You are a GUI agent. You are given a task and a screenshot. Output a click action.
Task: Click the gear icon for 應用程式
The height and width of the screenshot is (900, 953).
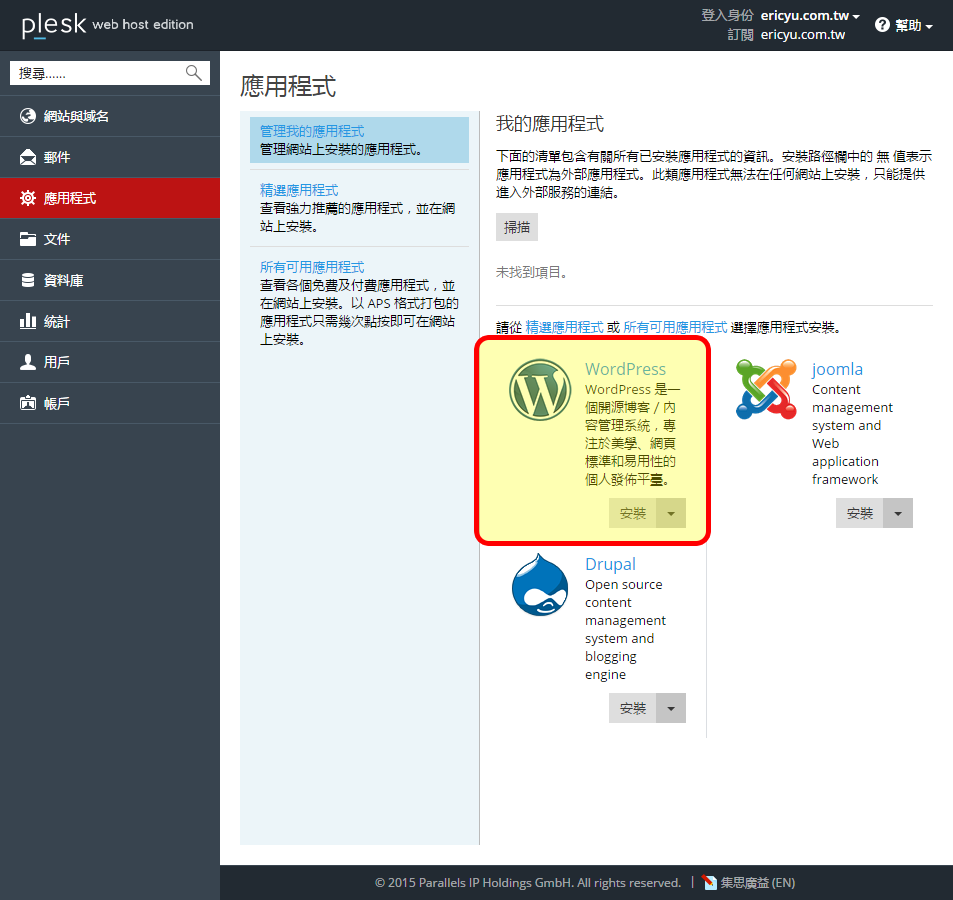pos(28,198)
